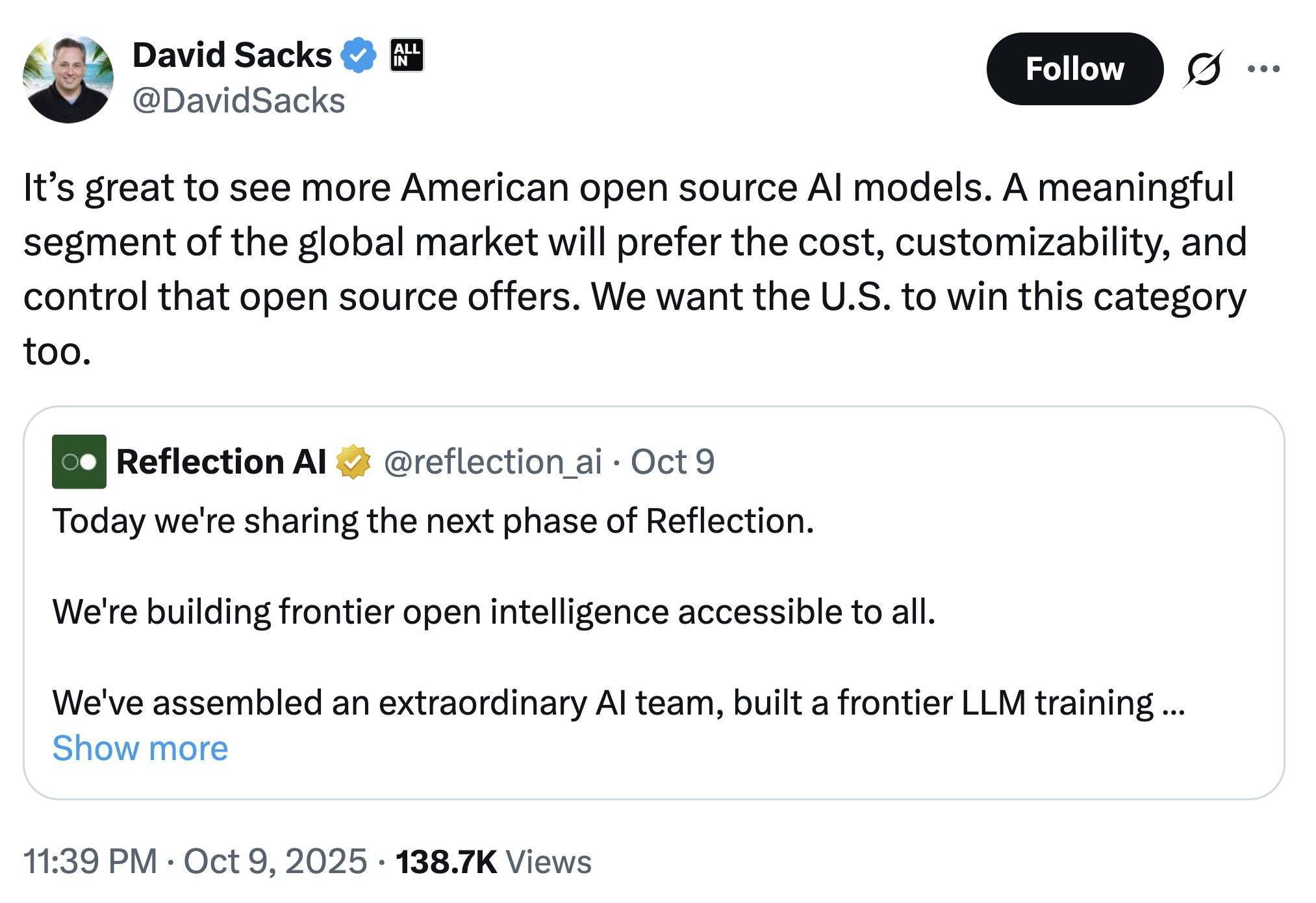The image size is (1316, 903).
Task: Click the David Sacks display name
Action: pos(232,55)
